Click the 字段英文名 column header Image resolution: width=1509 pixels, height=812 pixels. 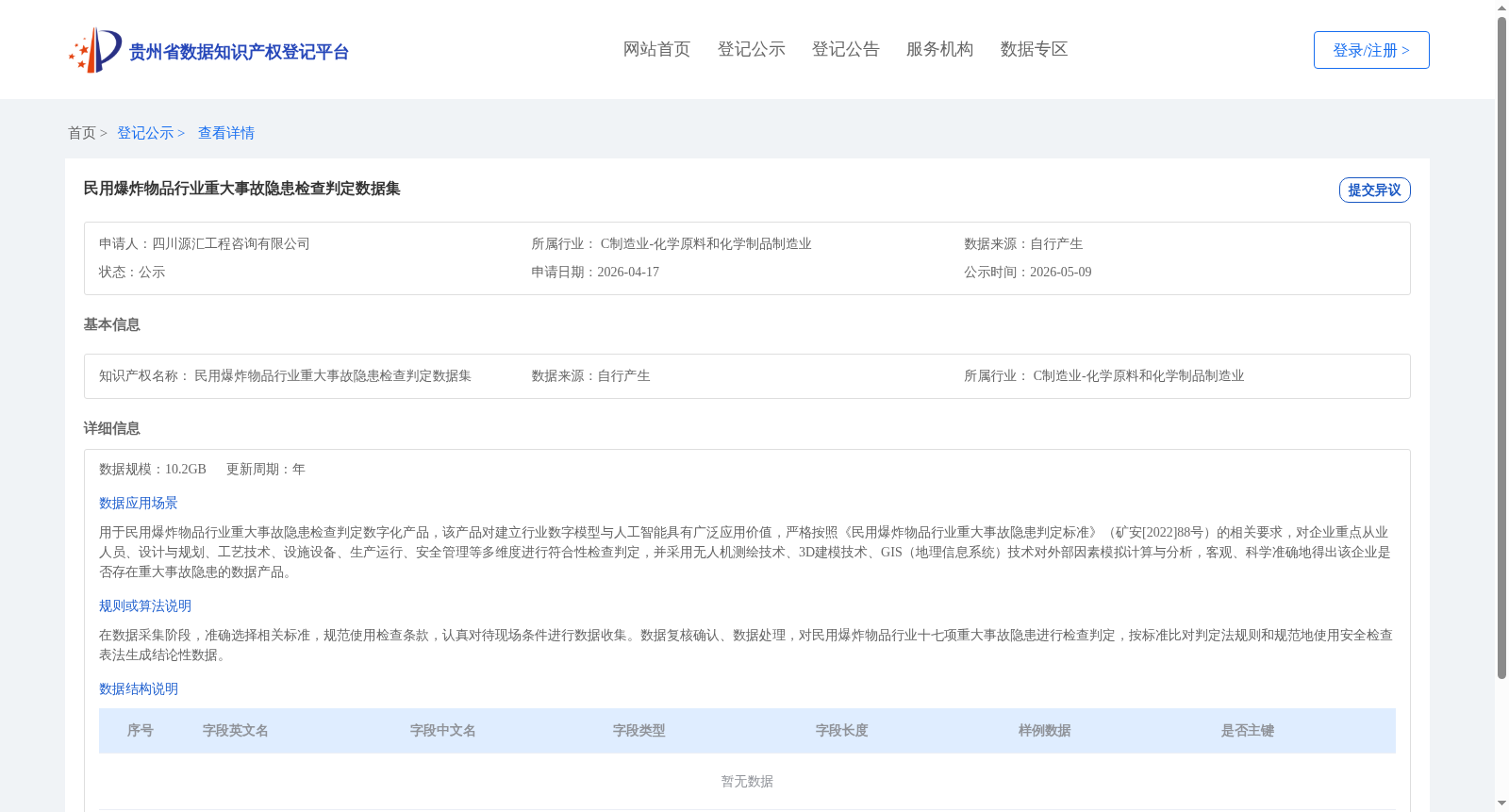click(236, 730)
